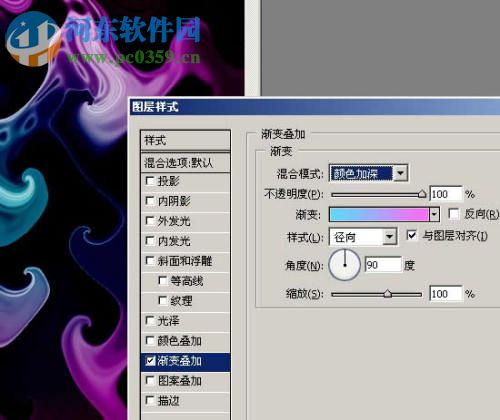Select the 投影 row label

pos(168,181)
